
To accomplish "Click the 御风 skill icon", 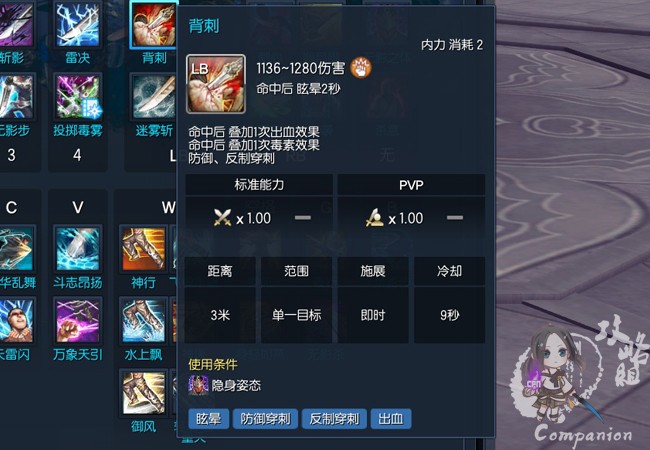I will [143, 392].
